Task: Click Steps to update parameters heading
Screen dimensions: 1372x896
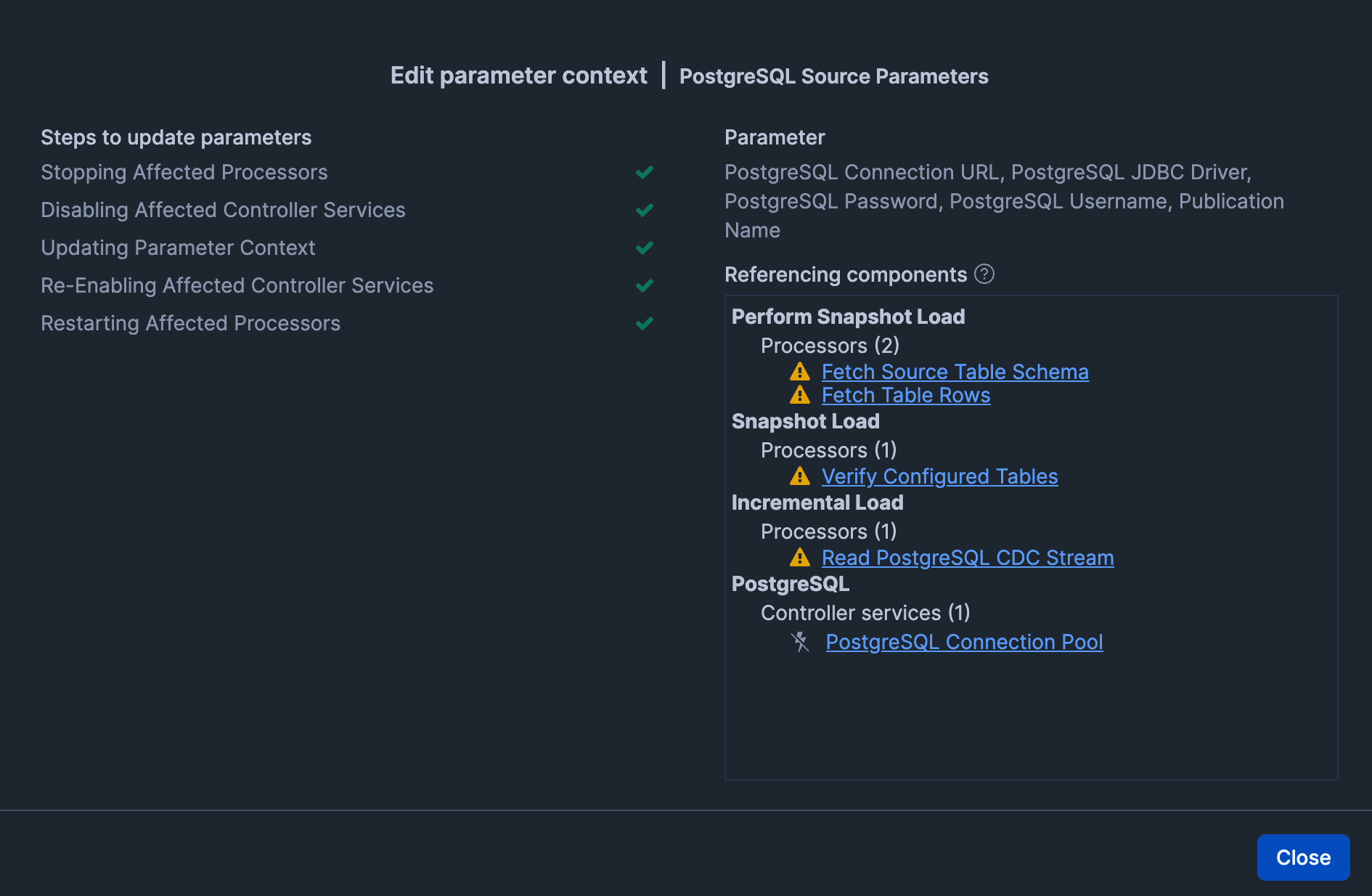Action: click(176, 137)
